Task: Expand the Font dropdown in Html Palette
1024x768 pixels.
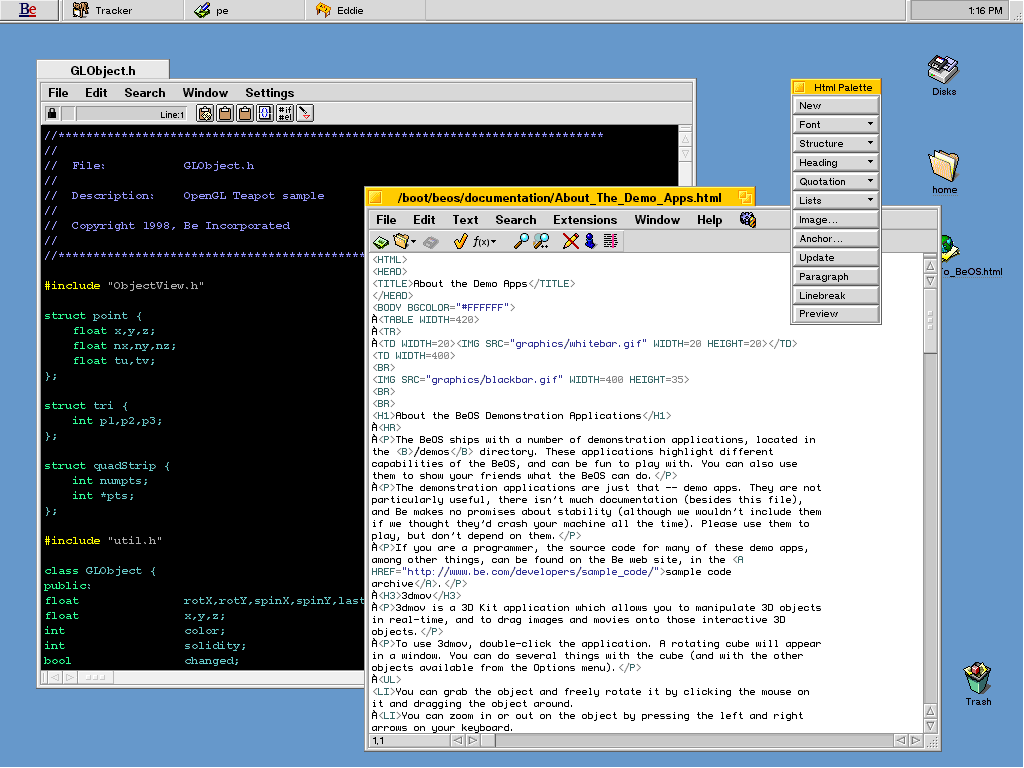Action: tap(836, 125)
